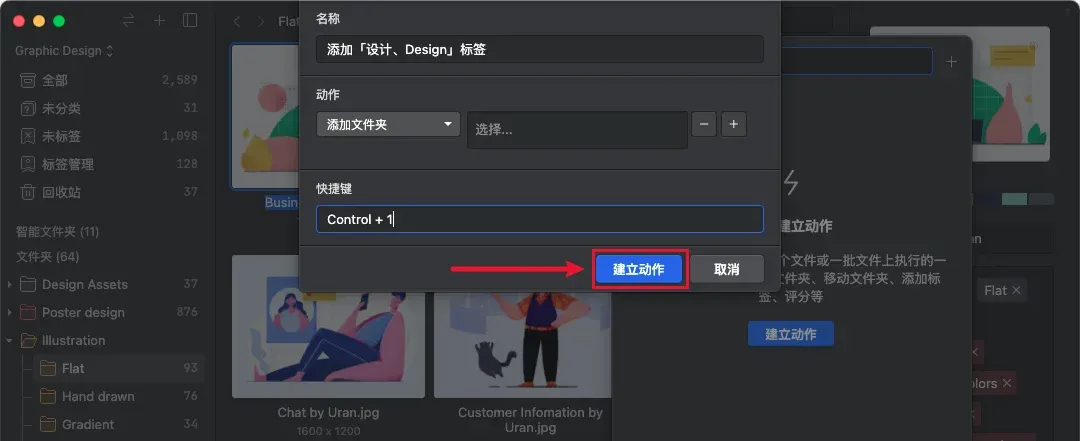Click the Design Assets folder icon
Screen dimensions: 1080x441
[28, 284]
